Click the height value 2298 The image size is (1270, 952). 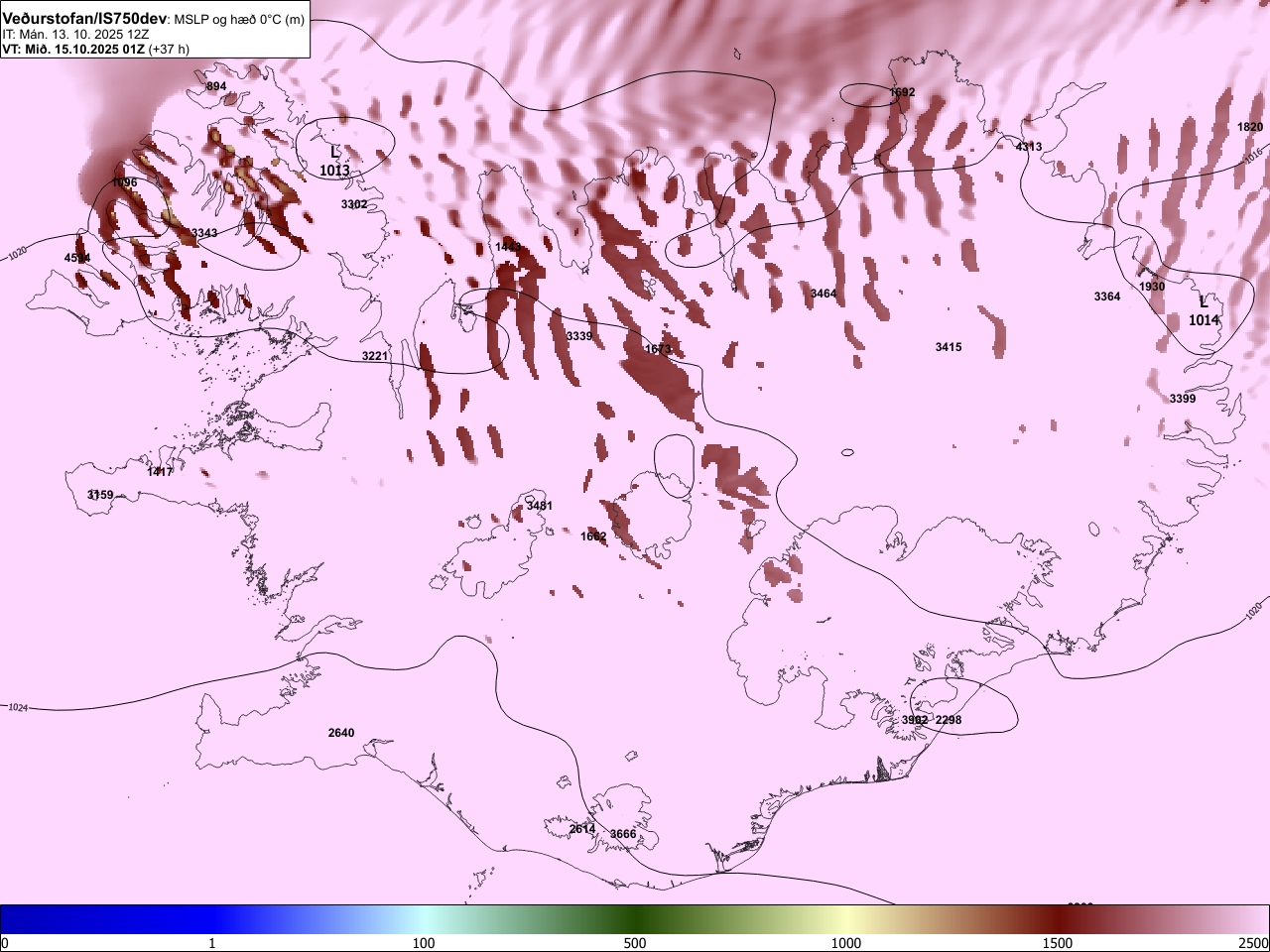(x=949, y=720)
